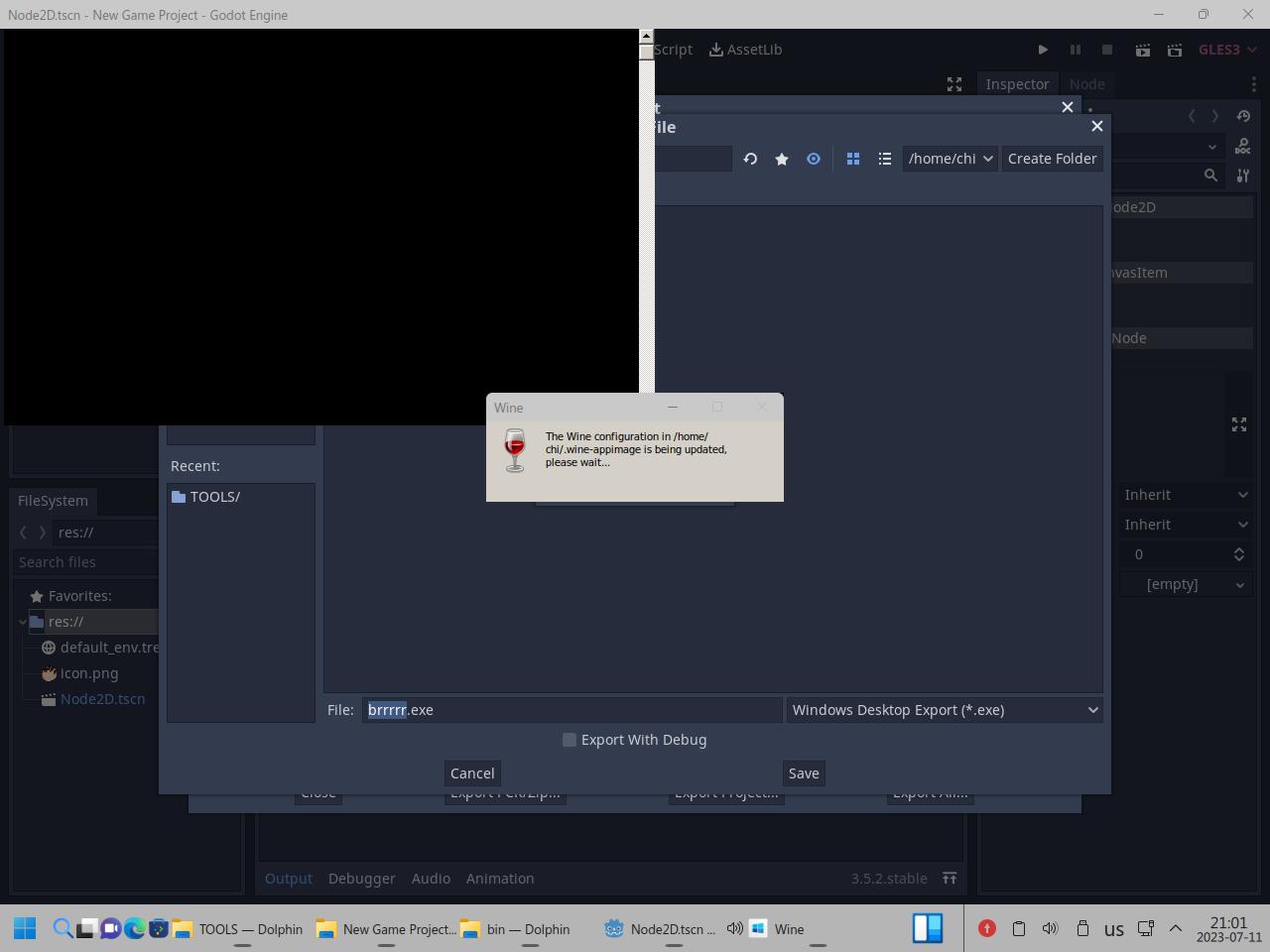
Task: Expand the Inspector property fullscreen icon
Action: click(x=1239, y=424)
